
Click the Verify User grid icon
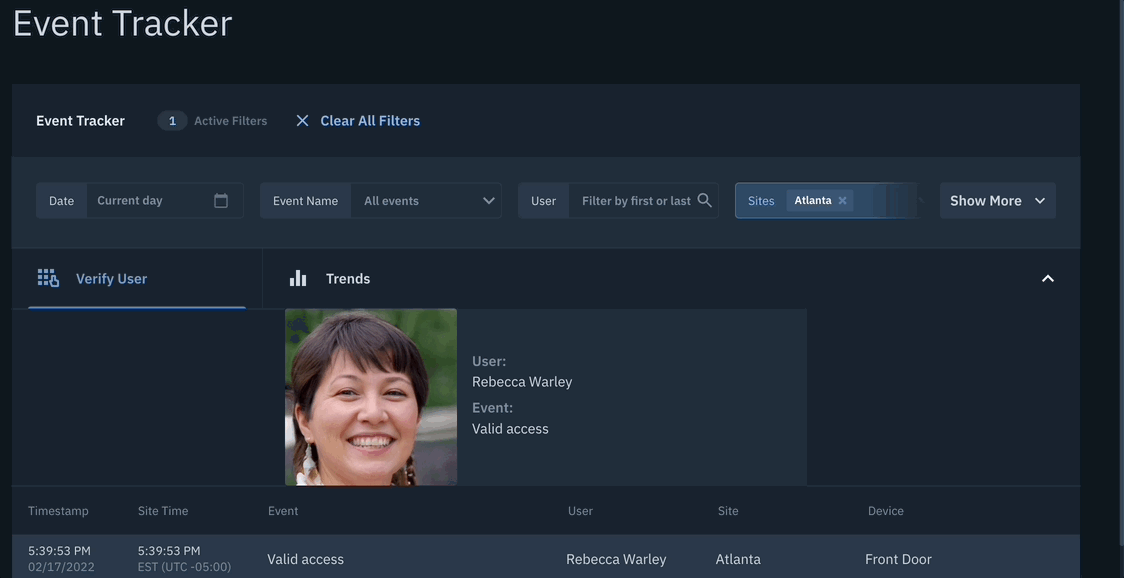[x=48, y=279]
